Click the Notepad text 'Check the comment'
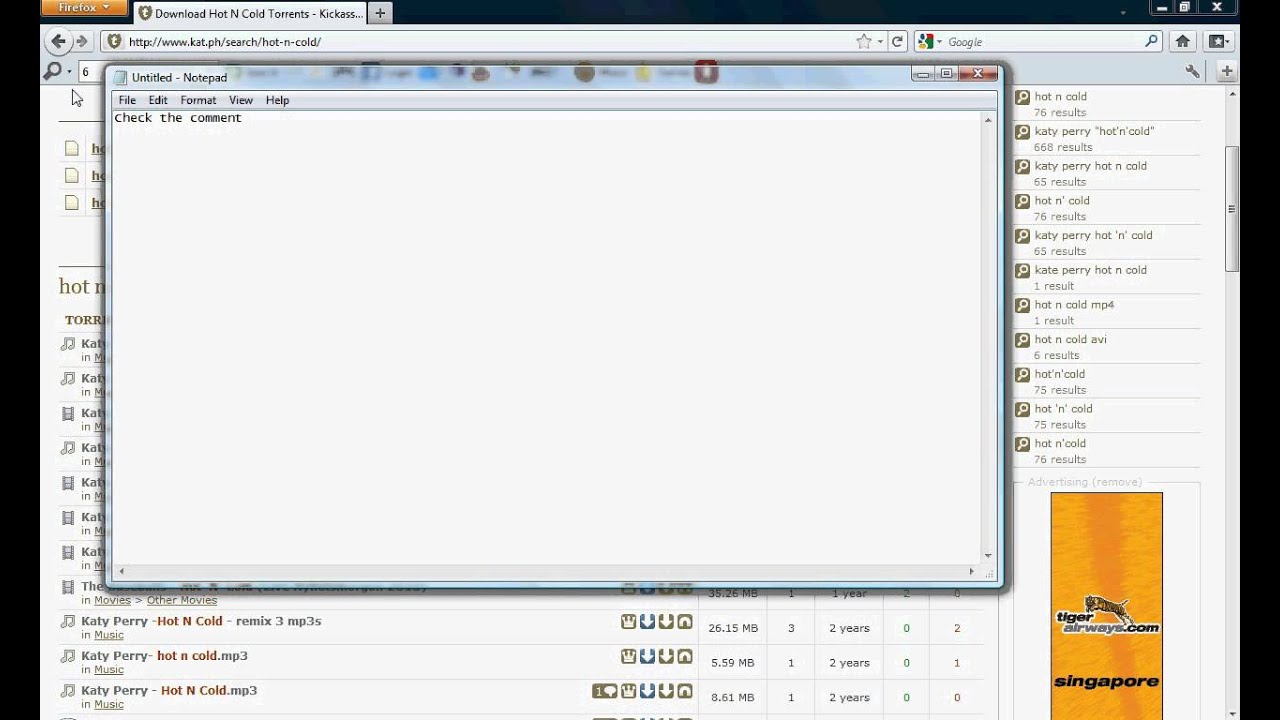Viewport: 1280px width, 720px height. pos(178,118)
